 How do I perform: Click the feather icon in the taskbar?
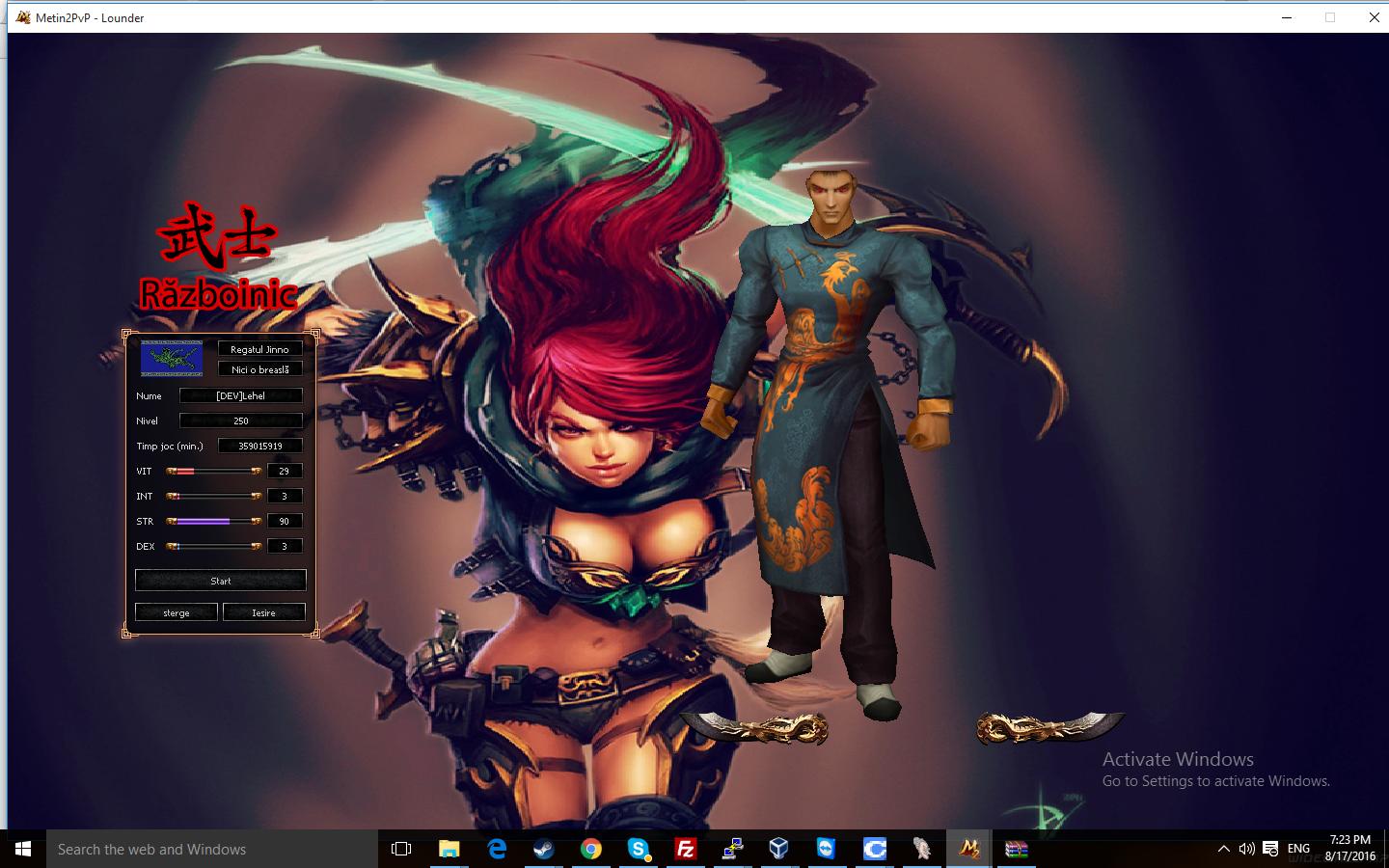(x=921, y=849)
